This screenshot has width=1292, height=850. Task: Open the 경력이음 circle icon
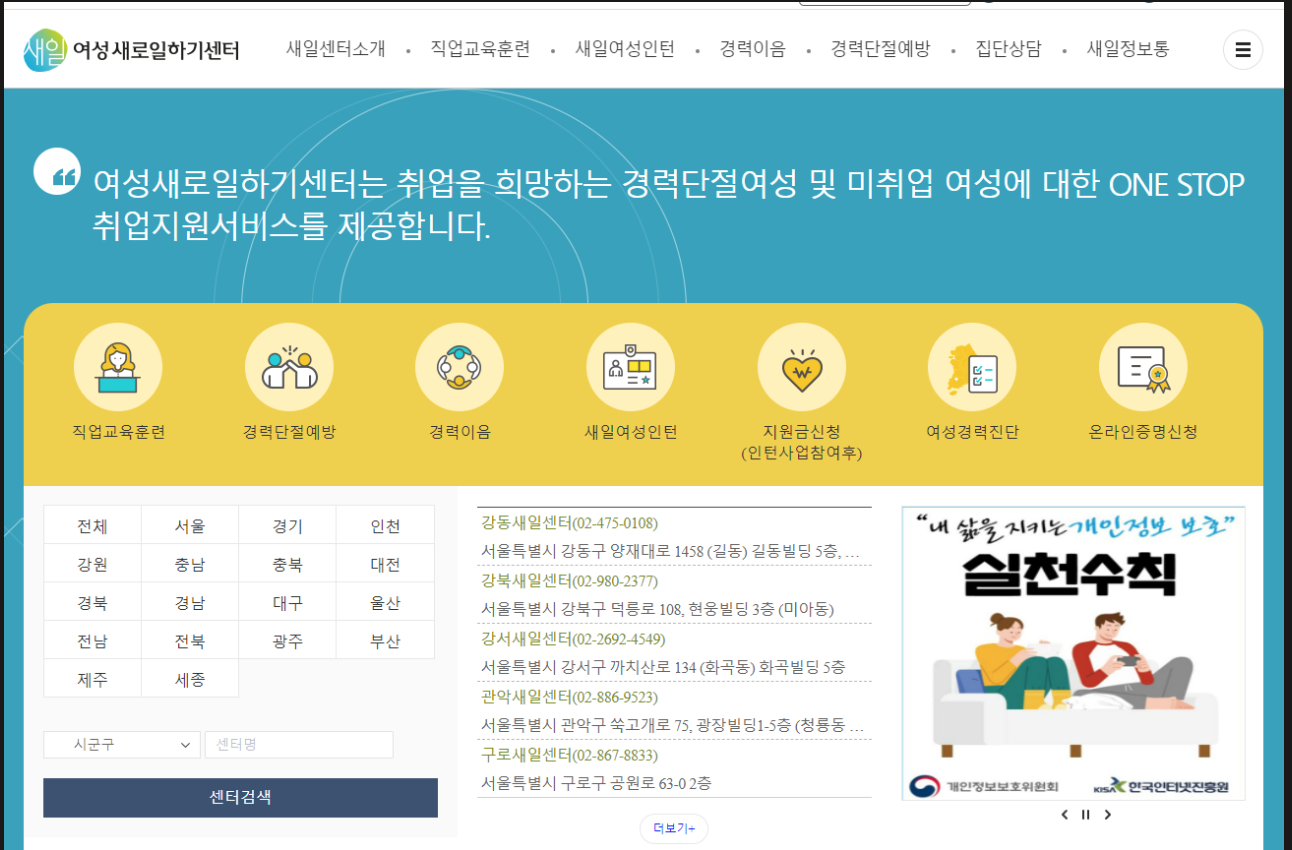point(459,367)
